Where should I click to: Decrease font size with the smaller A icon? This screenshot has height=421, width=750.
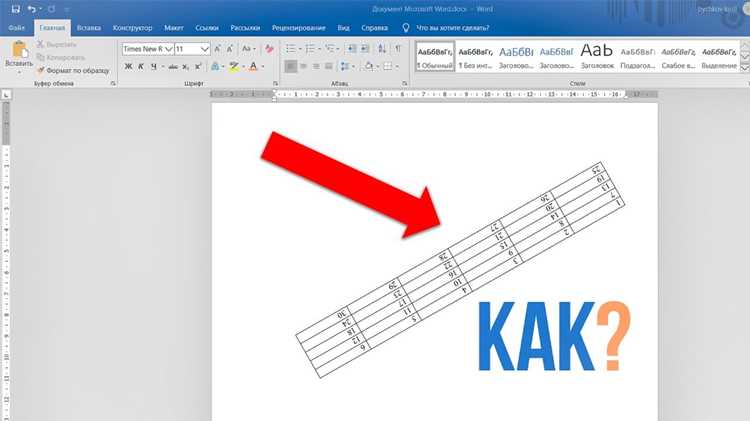[x=230, y=49]
